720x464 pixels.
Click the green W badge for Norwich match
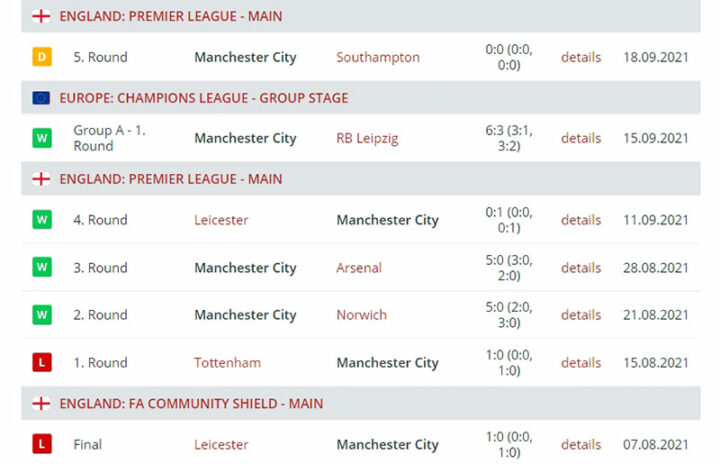coord(41,314)
